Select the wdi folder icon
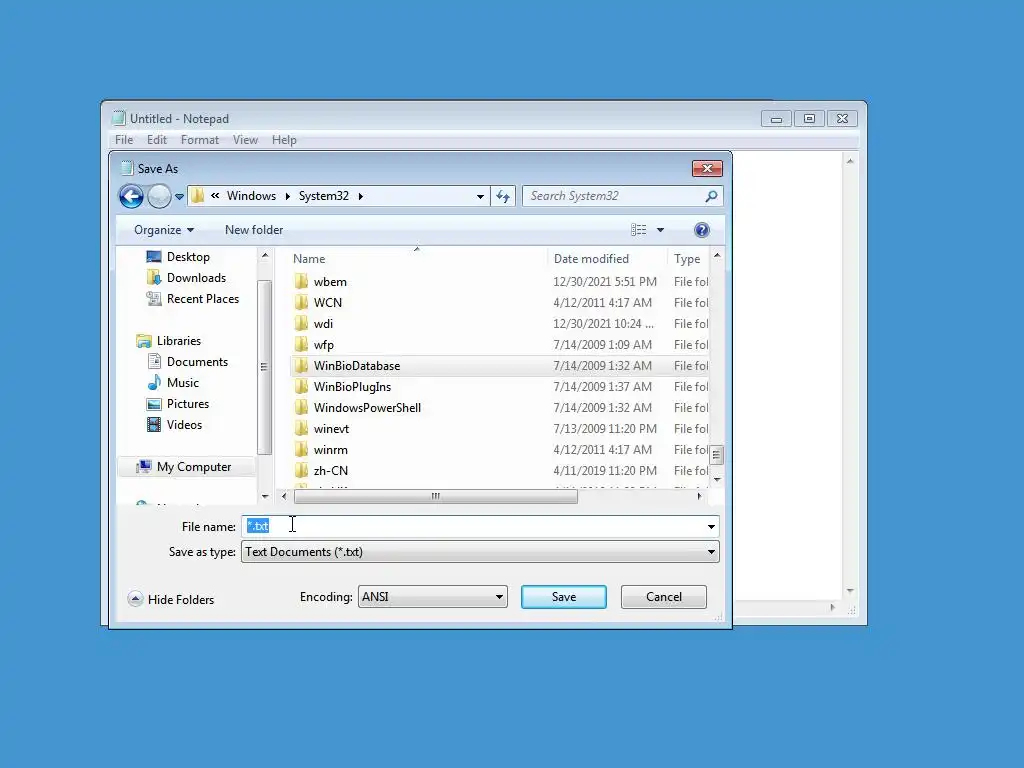The image size is (1024, 768). pos(301,323)
